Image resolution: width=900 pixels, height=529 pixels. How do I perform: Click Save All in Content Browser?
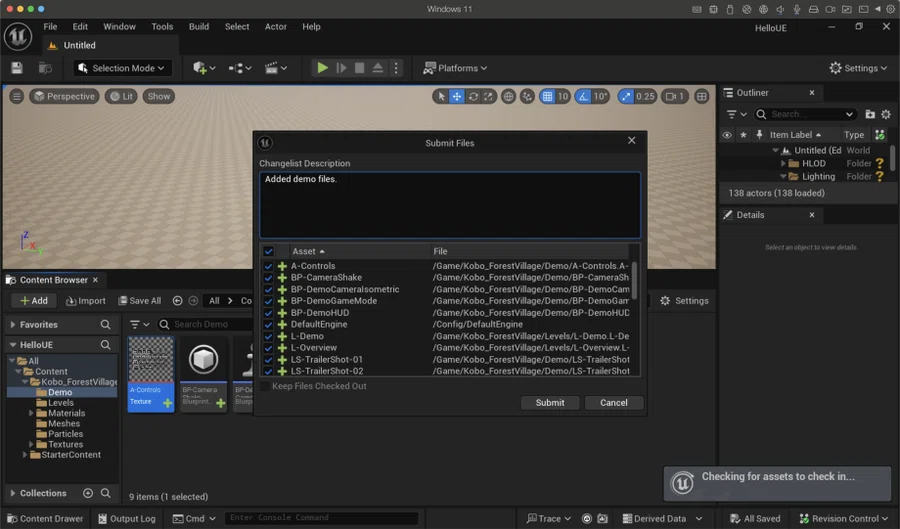tap(139, 301)
